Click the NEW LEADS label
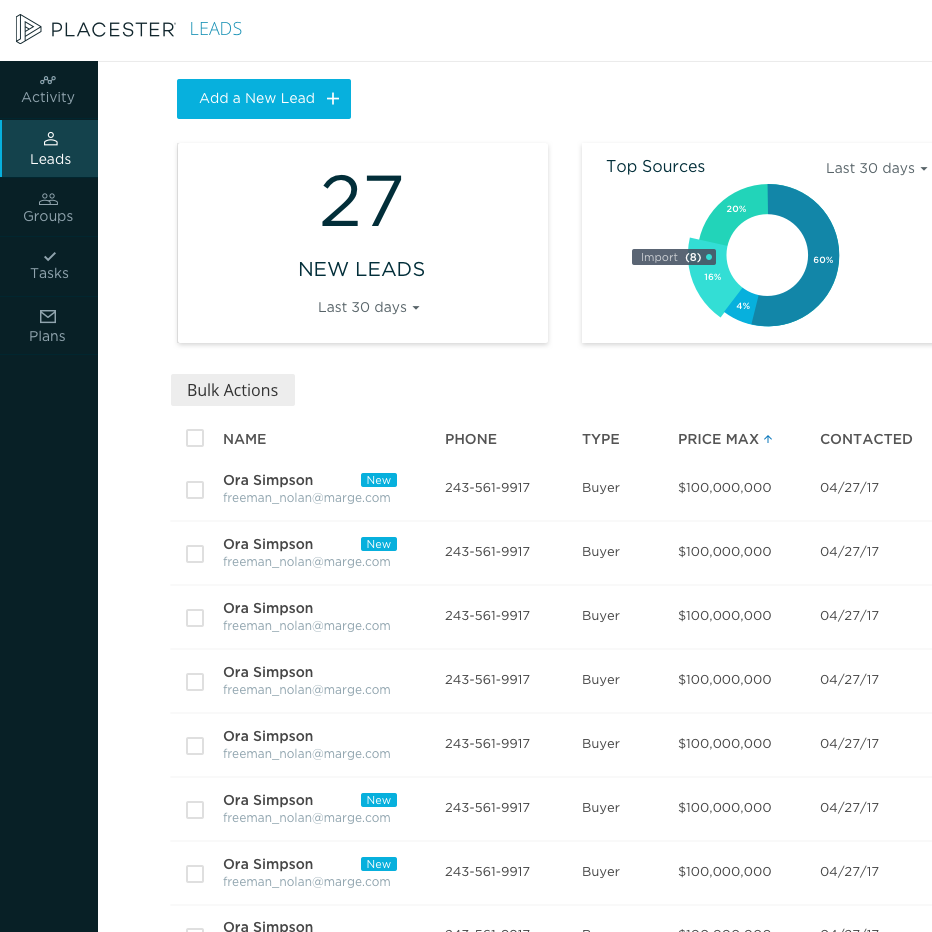The image size is (932, 932). [361, 269]
